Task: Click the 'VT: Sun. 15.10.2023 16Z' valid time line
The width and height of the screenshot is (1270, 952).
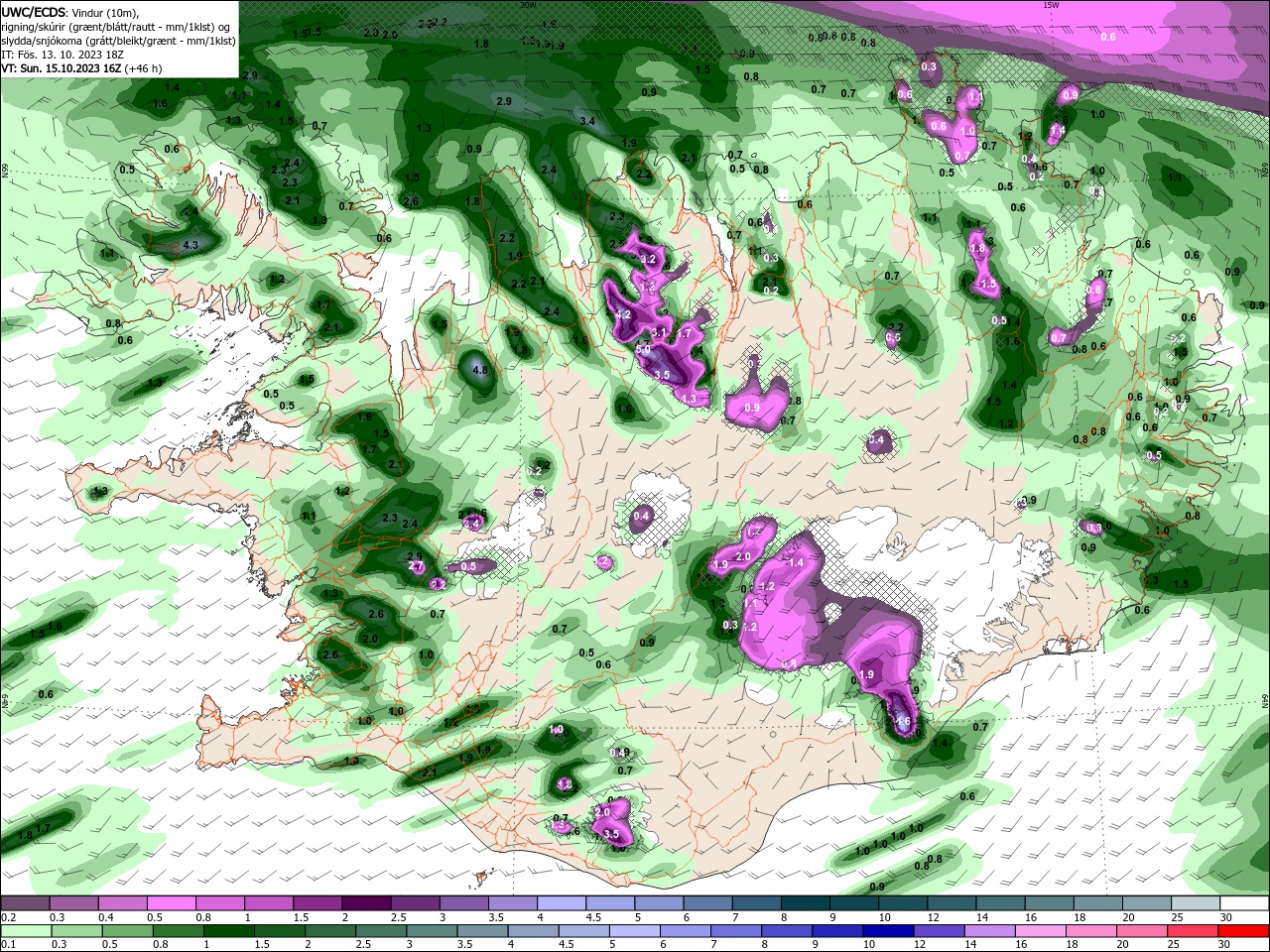Action: [81, 68]
